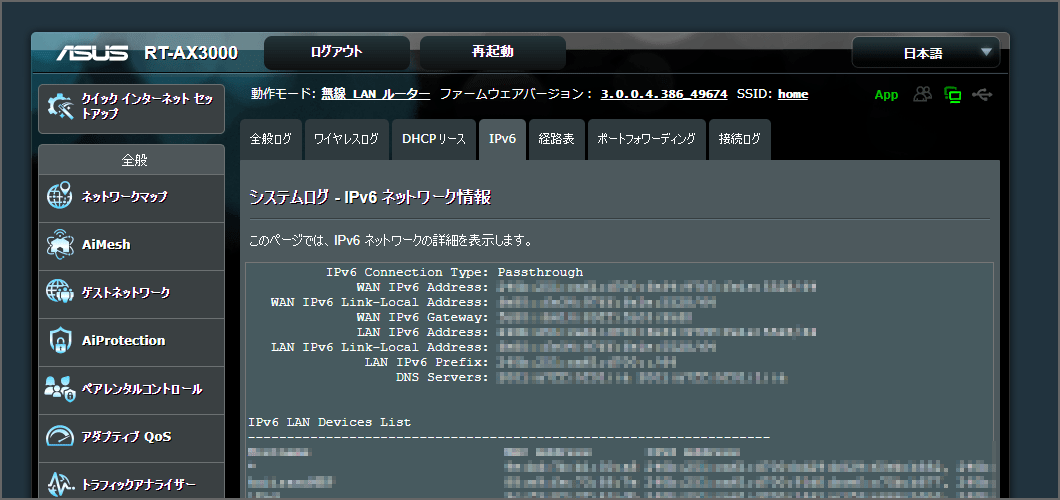
Task: Click the システムログ - IPv6 ネットワーク情報 heading
Action: (x=370, y=197)
